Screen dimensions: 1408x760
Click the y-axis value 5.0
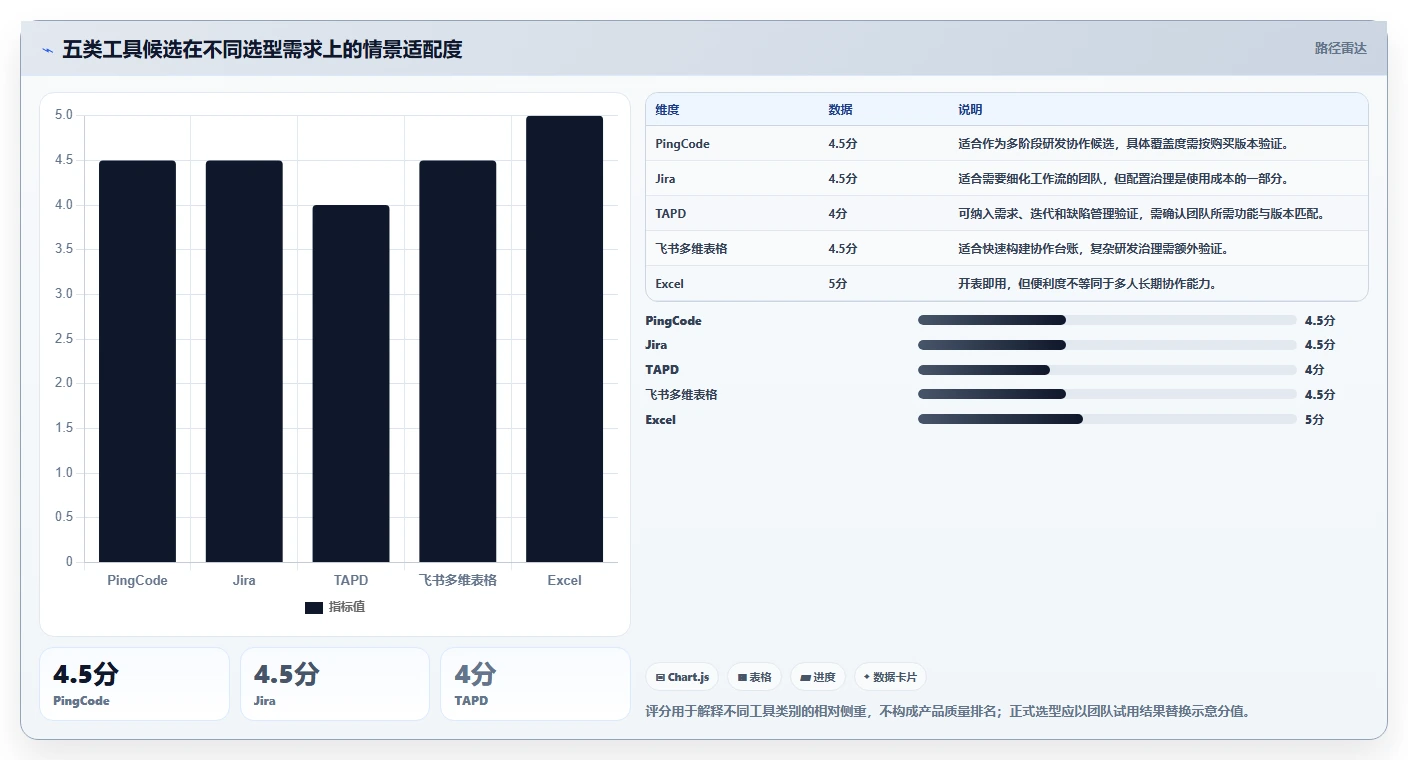pos(63,115)
